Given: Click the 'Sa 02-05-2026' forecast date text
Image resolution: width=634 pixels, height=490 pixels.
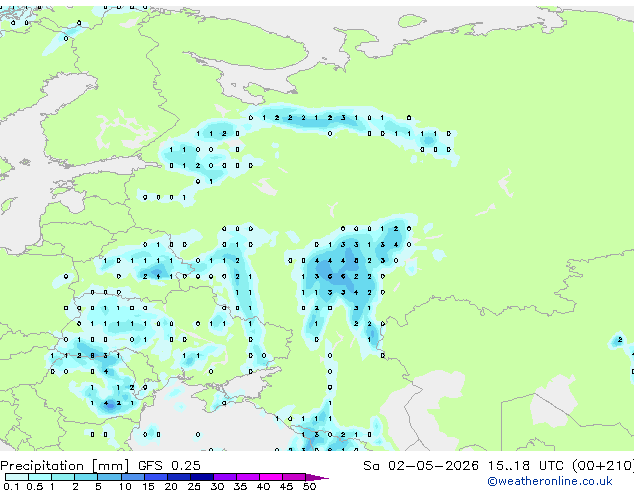Looking at the screenshot, I should (421, 466).
